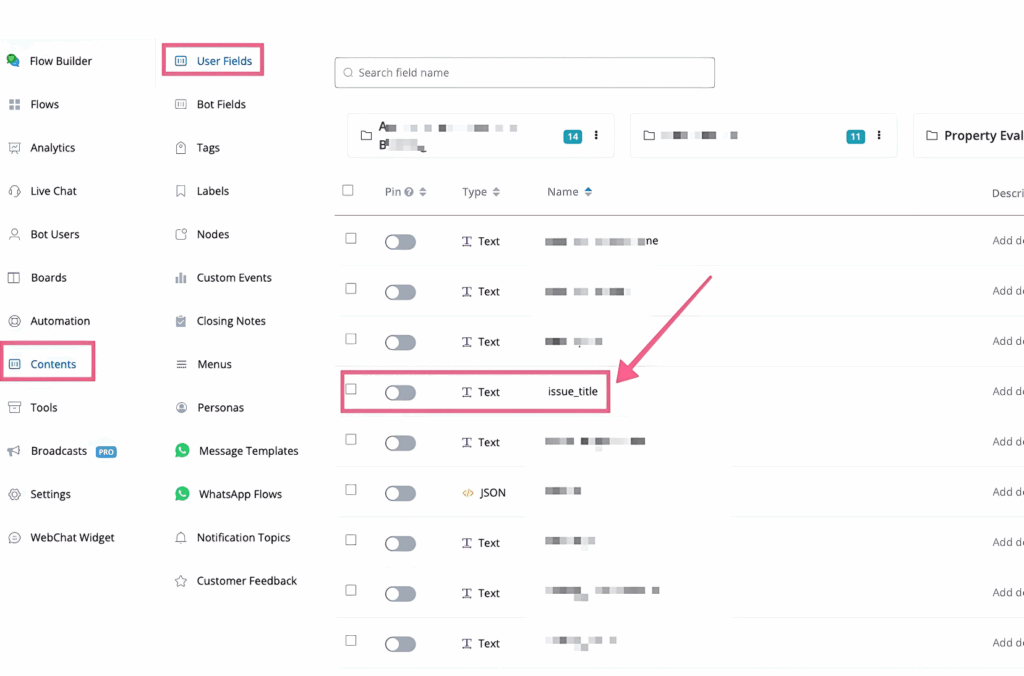Image resolution: width=1024 pixels, height=676 pixels.
Task: Open three-dot menu on folder with 14 fields
Action: click(x=597, y=136)
